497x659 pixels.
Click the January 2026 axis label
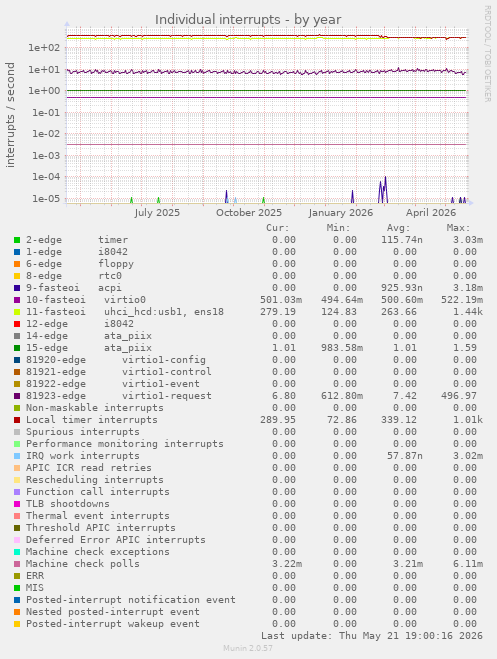point(341,213)
